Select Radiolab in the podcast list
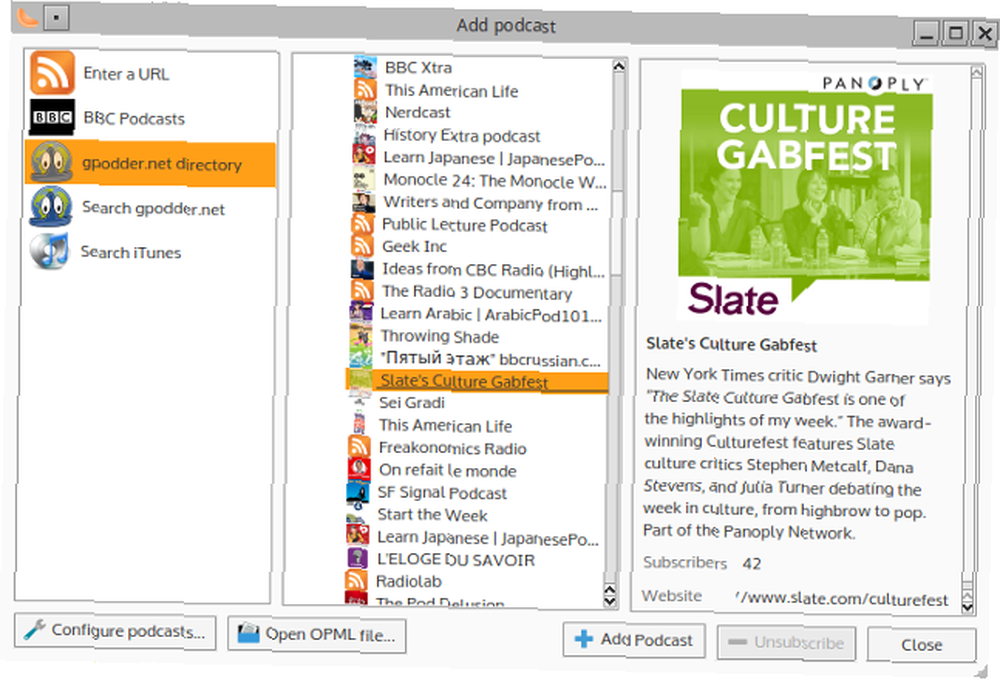1000x680 pixels. pyautogui.click(x=409, y=581)
